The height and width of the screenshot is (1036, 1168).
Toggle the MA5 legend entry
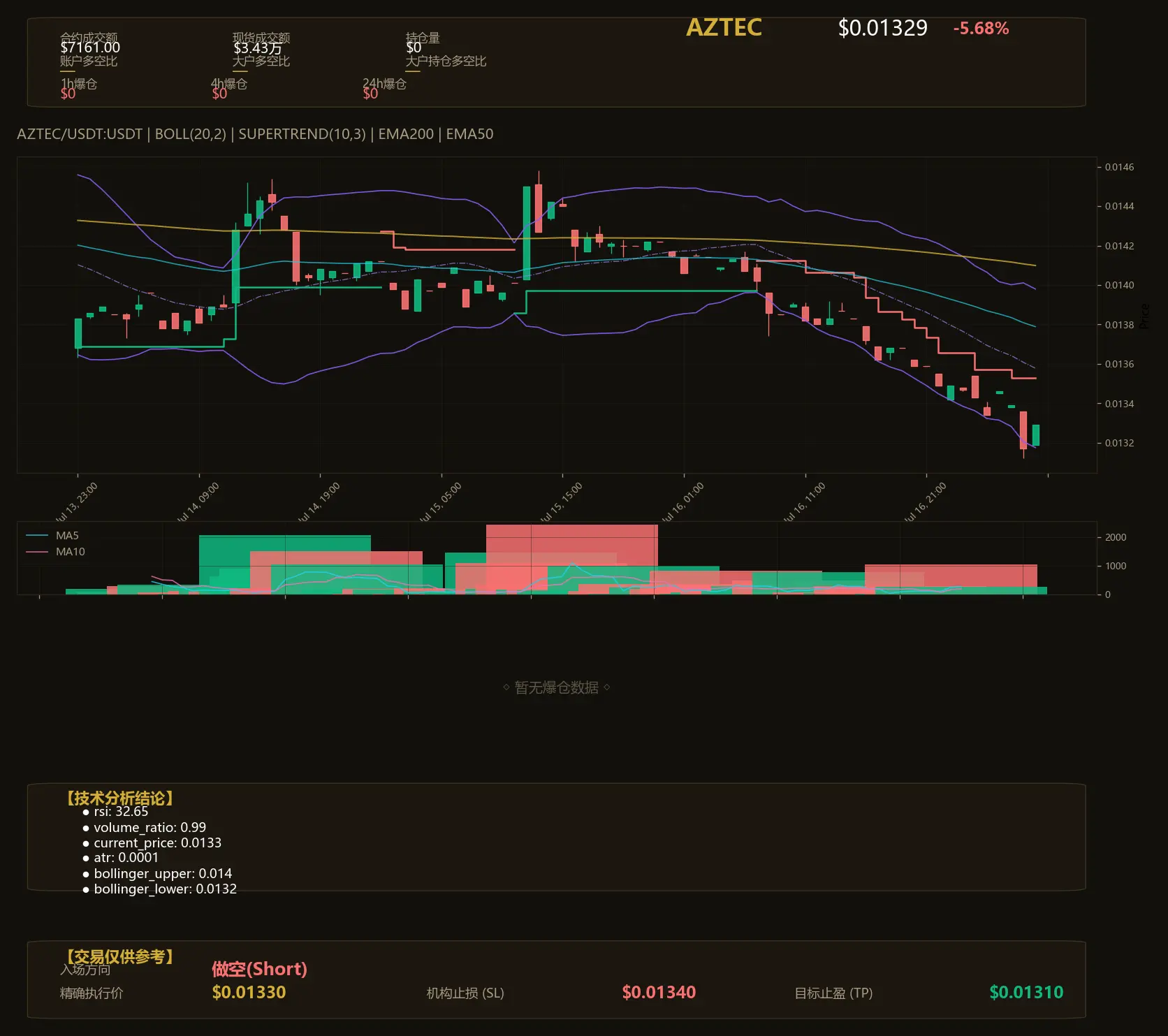pos(52,536)
